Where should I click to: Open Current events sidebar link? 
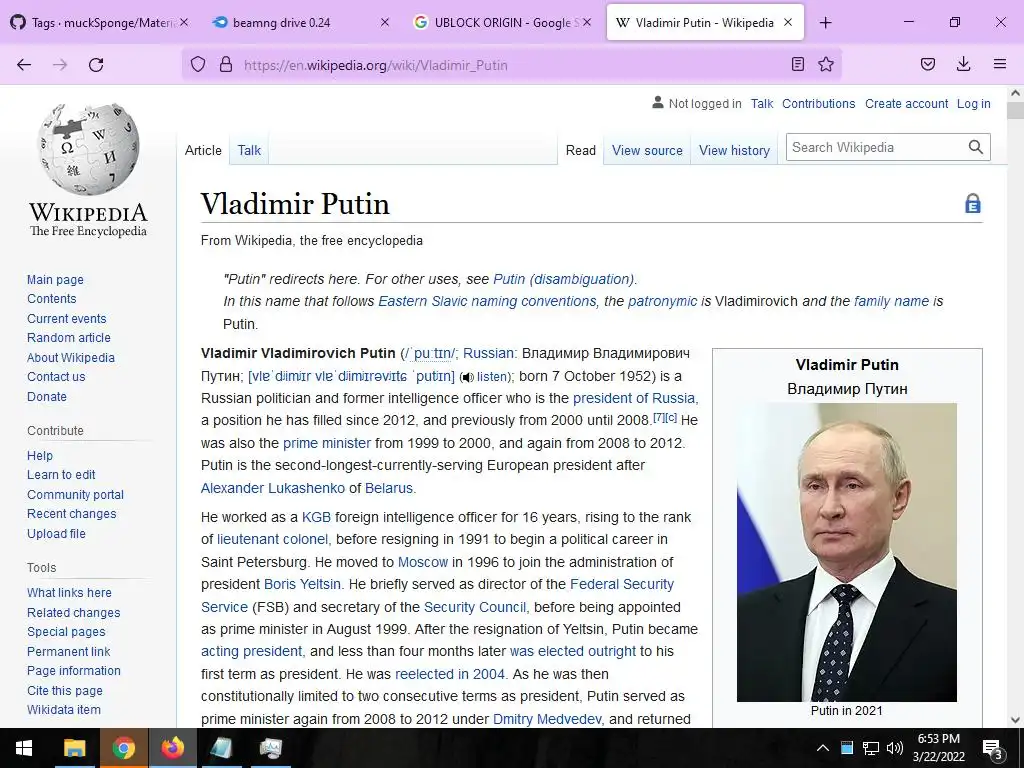(67, 319)
